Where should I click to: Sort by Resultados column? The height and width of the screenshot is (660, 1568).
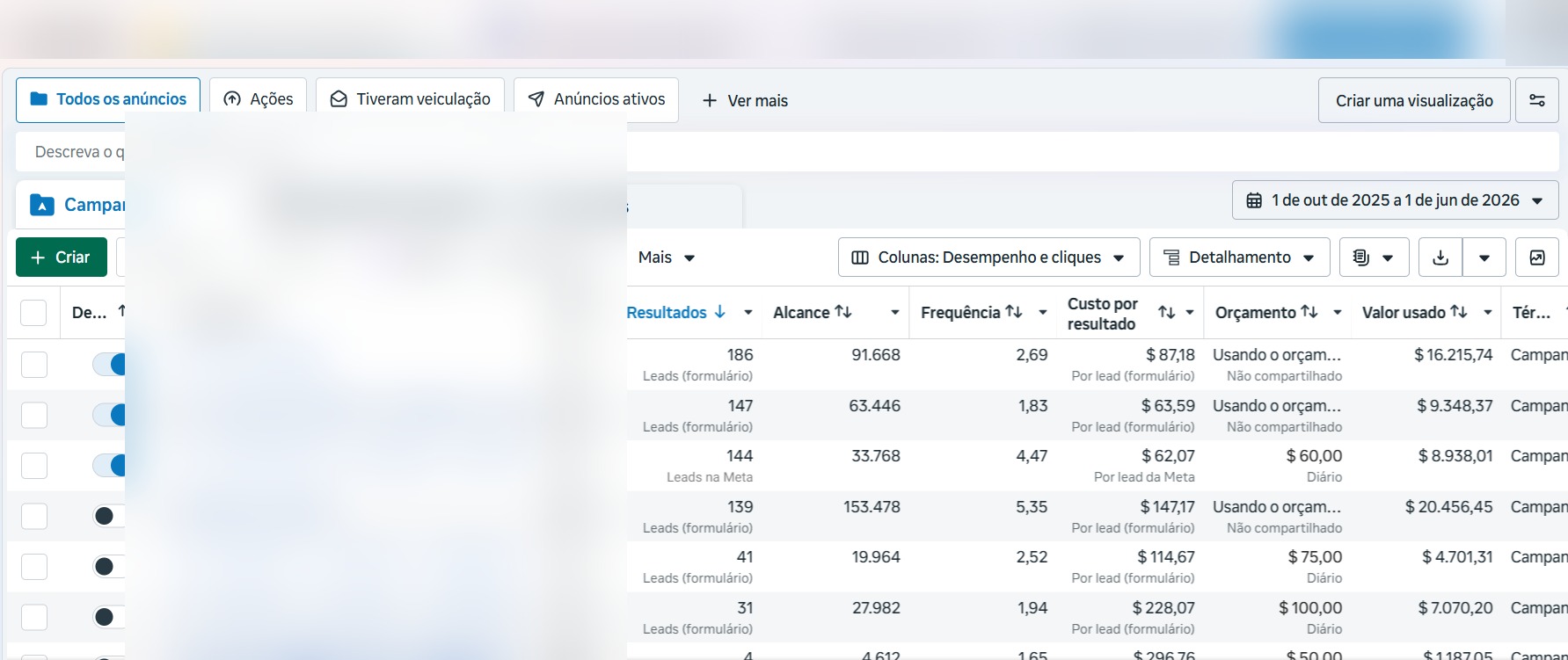click(x=675, y=312)
